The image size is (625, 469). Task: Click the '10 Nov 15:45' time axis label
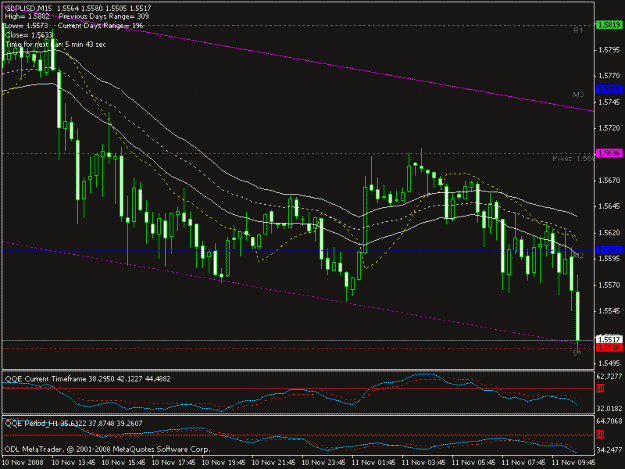pyautogui.click(x=124, y=463)
